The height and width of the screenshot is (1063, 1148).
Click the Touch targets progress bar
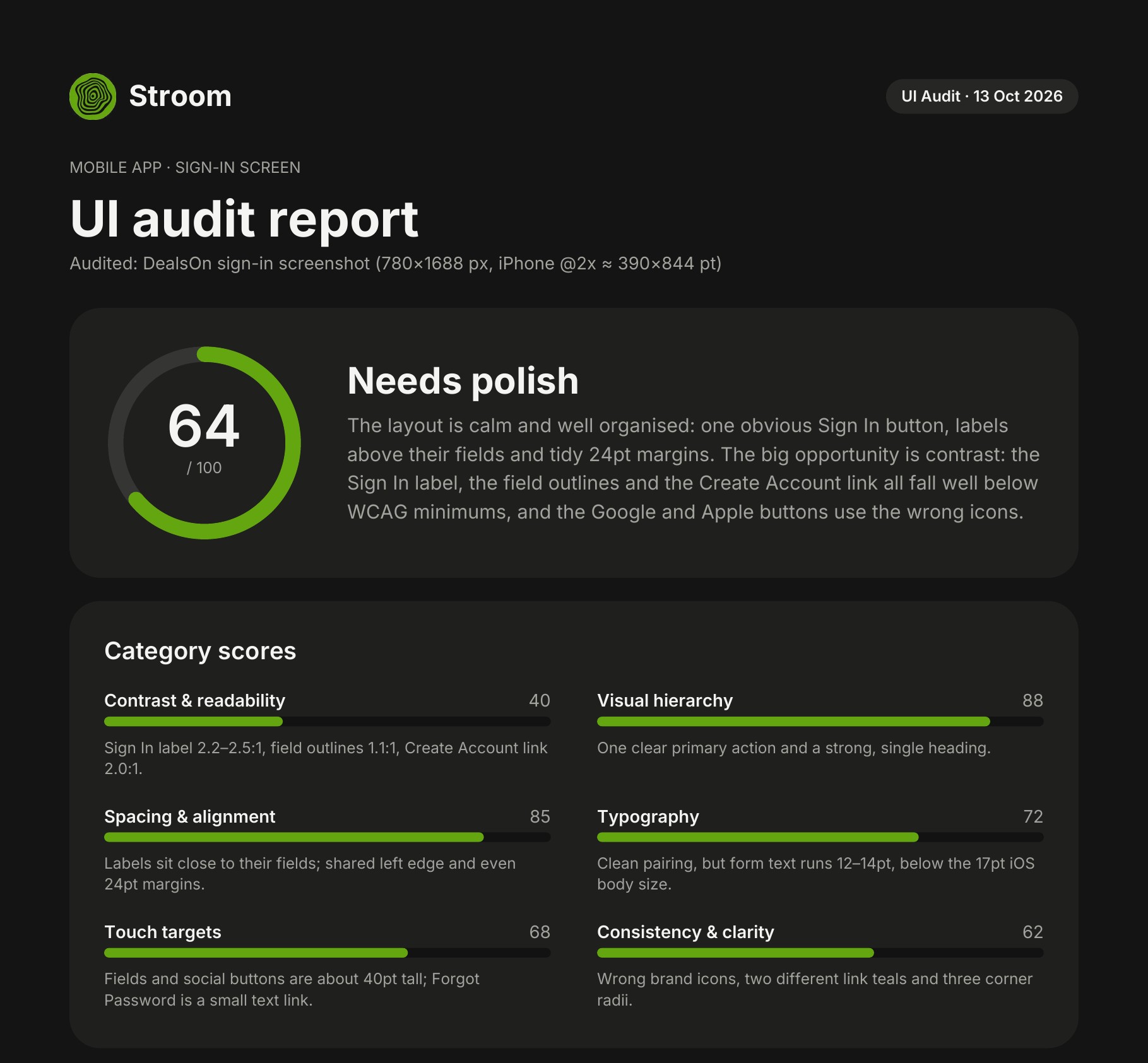tap(328, 953)
